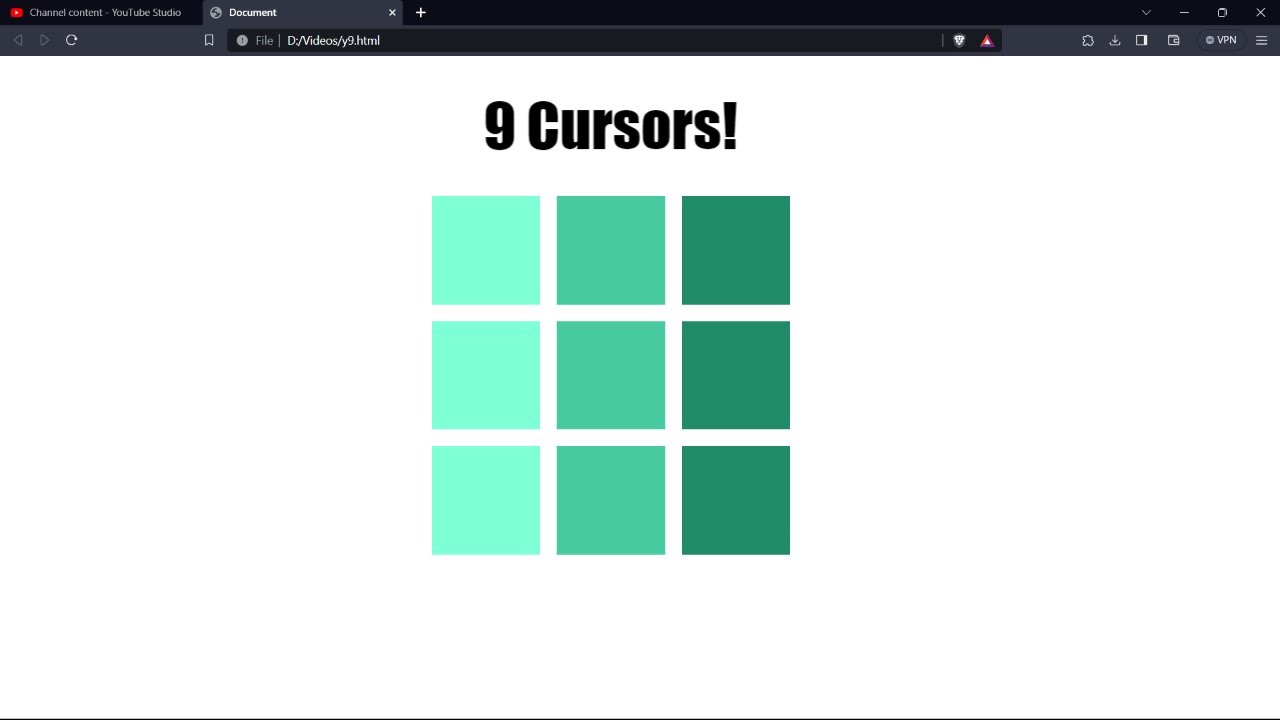Close the Document tab

(x=392, y=12)
